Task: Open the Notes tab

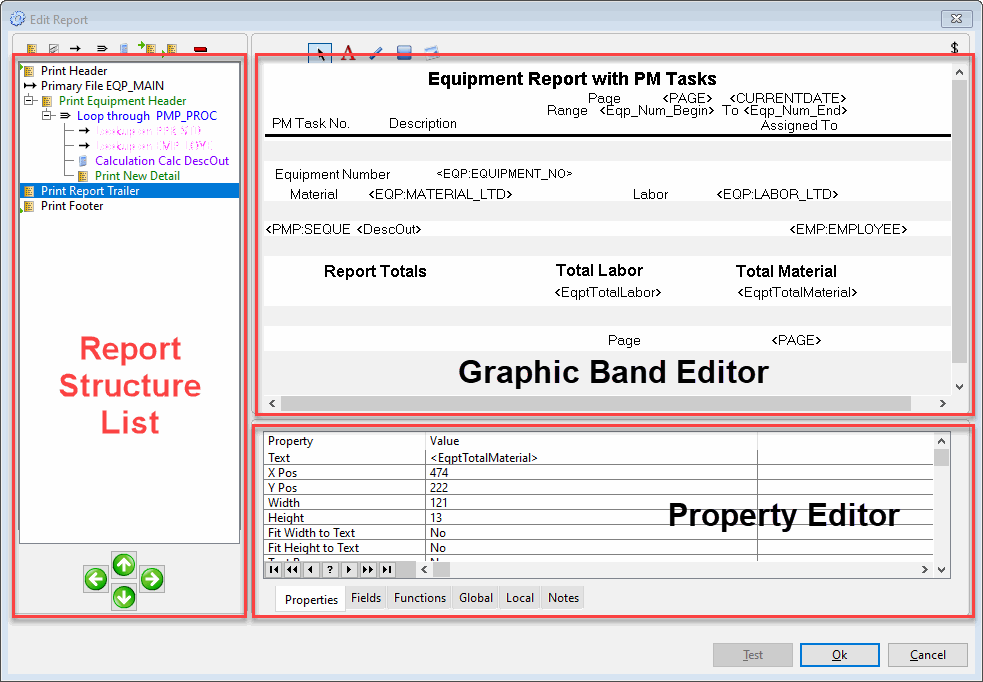Action: (x=563, y=598)
